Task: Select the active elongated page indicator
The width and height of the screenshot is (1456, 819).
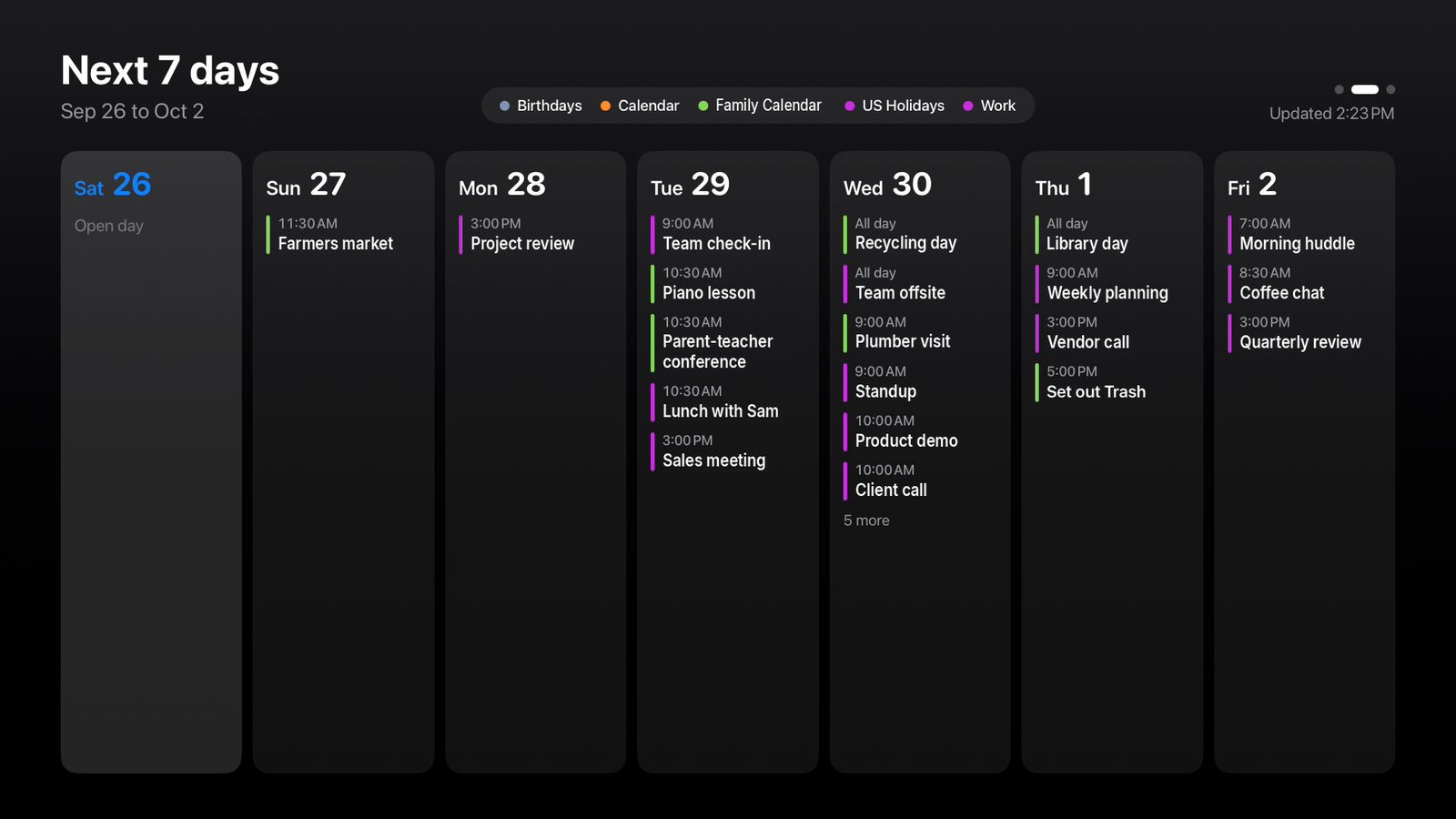Action: coord(1365,89)
